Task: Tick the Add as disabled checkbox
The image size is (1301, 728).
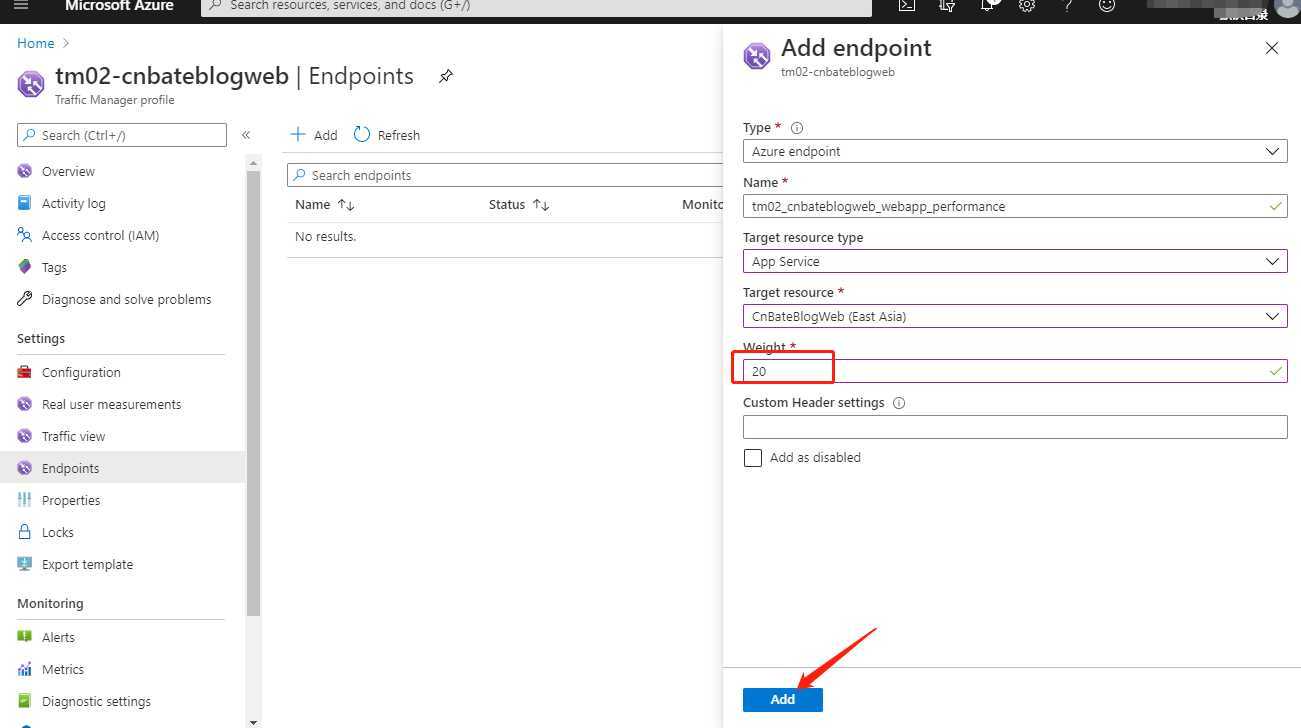Action: click(753, 458)
